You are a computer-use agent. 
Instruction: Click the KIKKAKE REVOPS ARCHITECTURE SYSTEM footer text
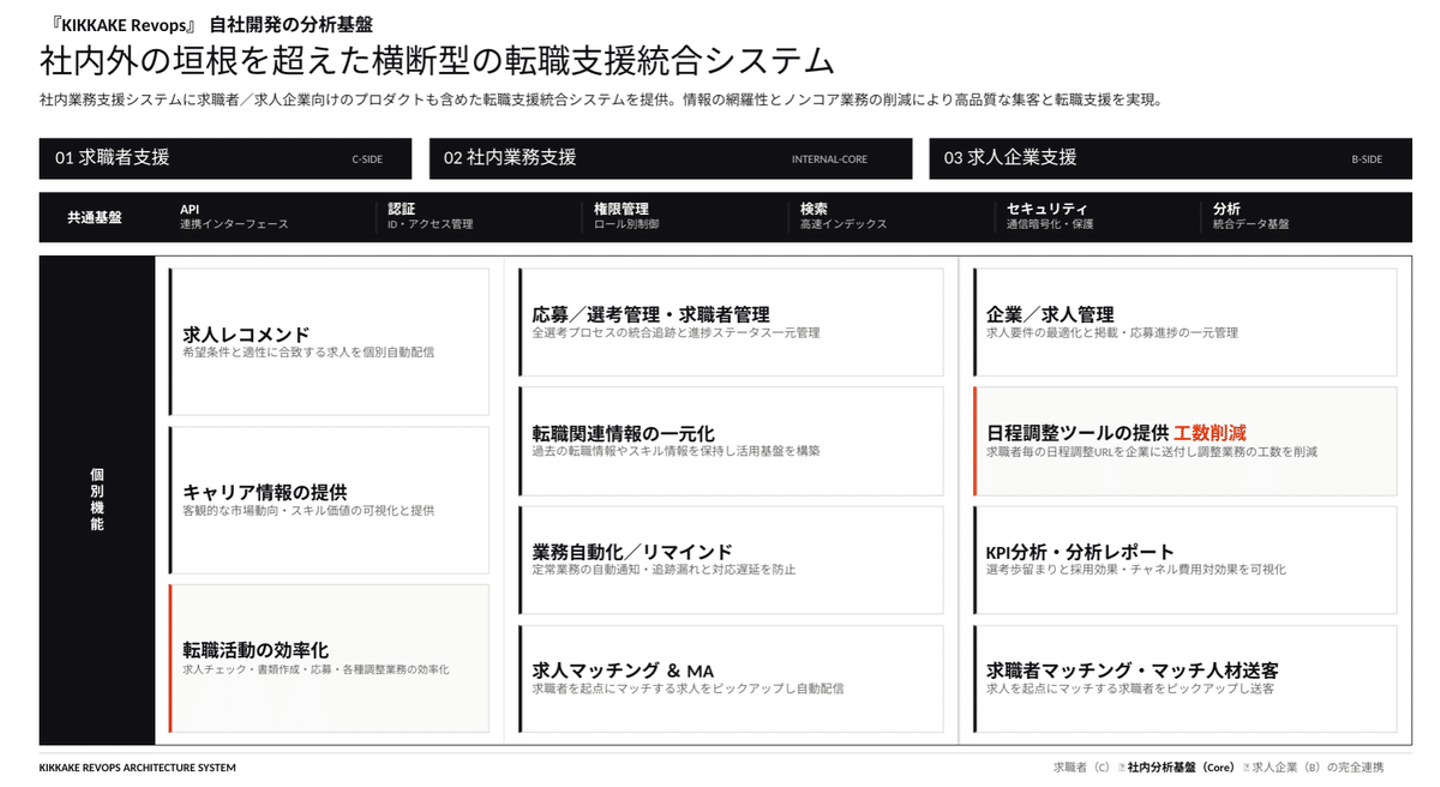click(137, 768)
